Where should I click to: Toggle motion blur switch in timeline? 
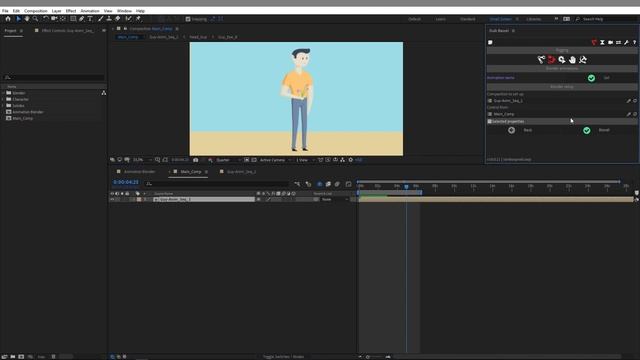point(337,184)
